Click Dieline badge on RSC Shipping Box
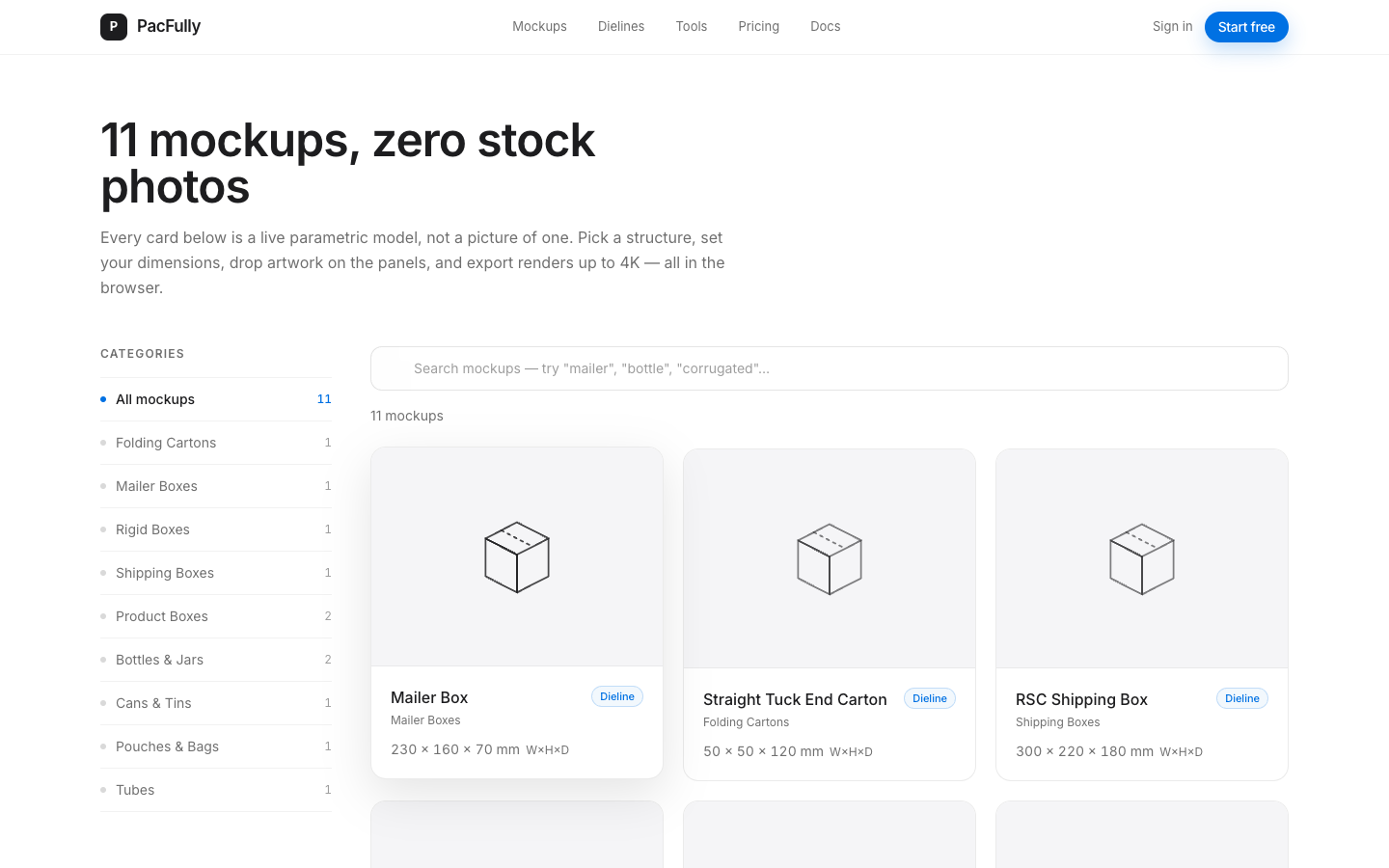Image resolution: width=1389 pixels, height=868 pixels. 1242,698
